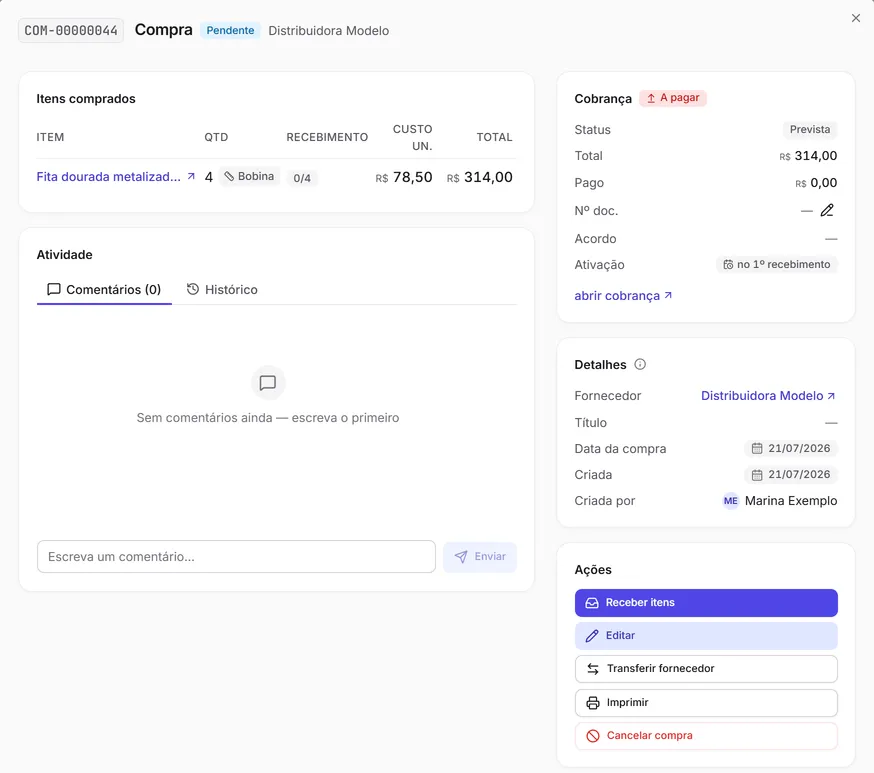Click the calendar icon in the Criada row
The height and width of the screenshot is (773, 874).
[x=756, y=475]
